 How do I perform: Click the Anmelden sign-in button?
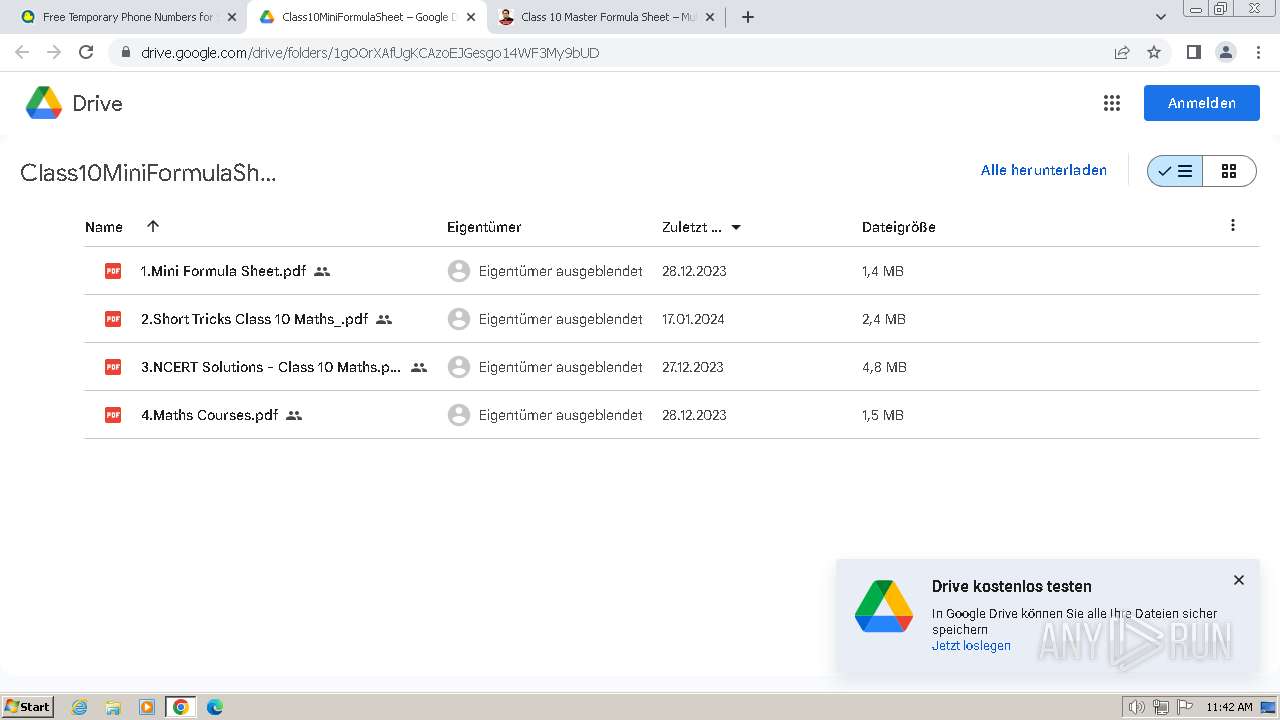click(1202, 103)
